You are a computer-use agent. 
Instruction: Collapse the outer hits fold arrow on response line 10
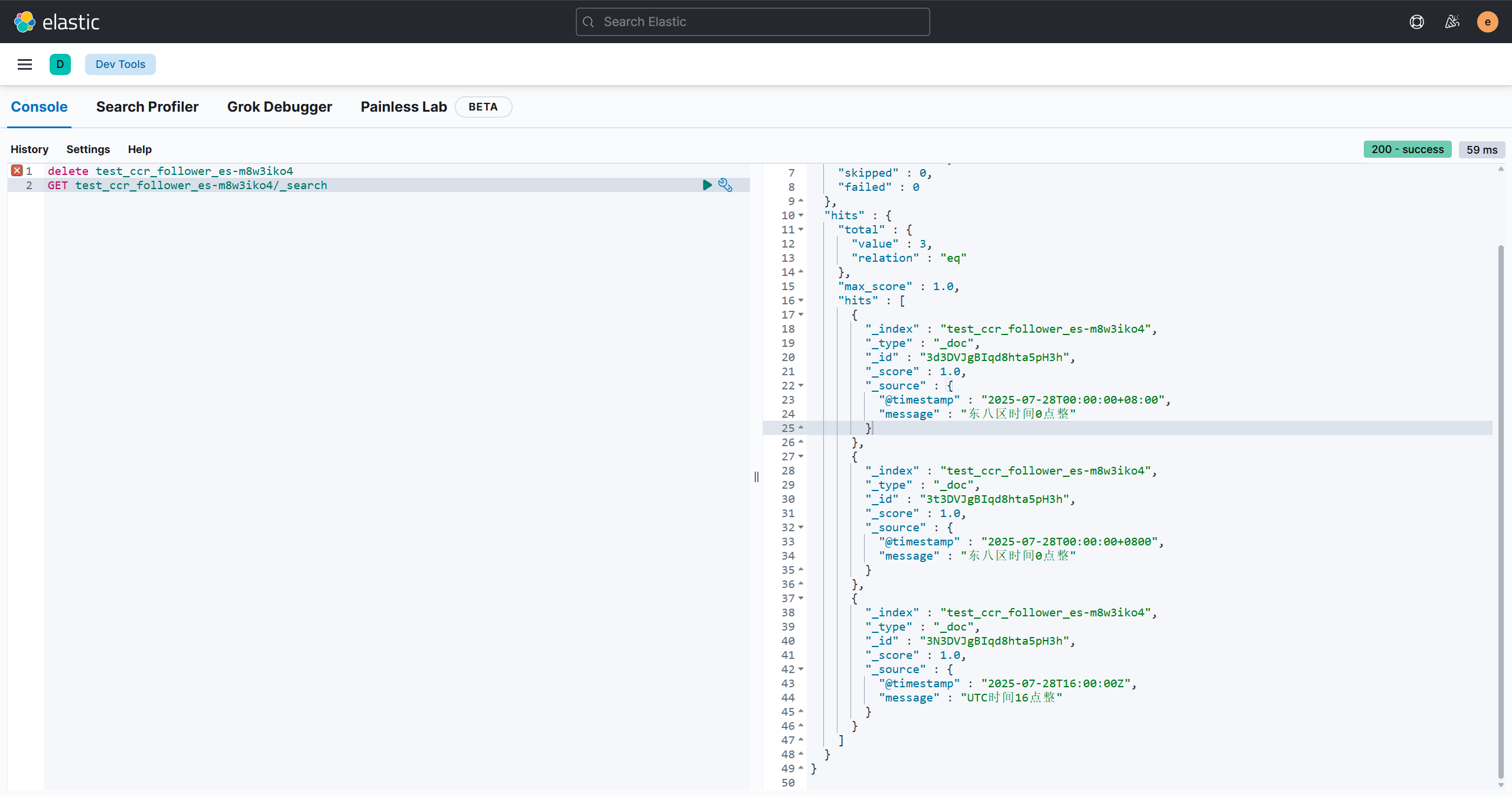click(x=801, y=215)
